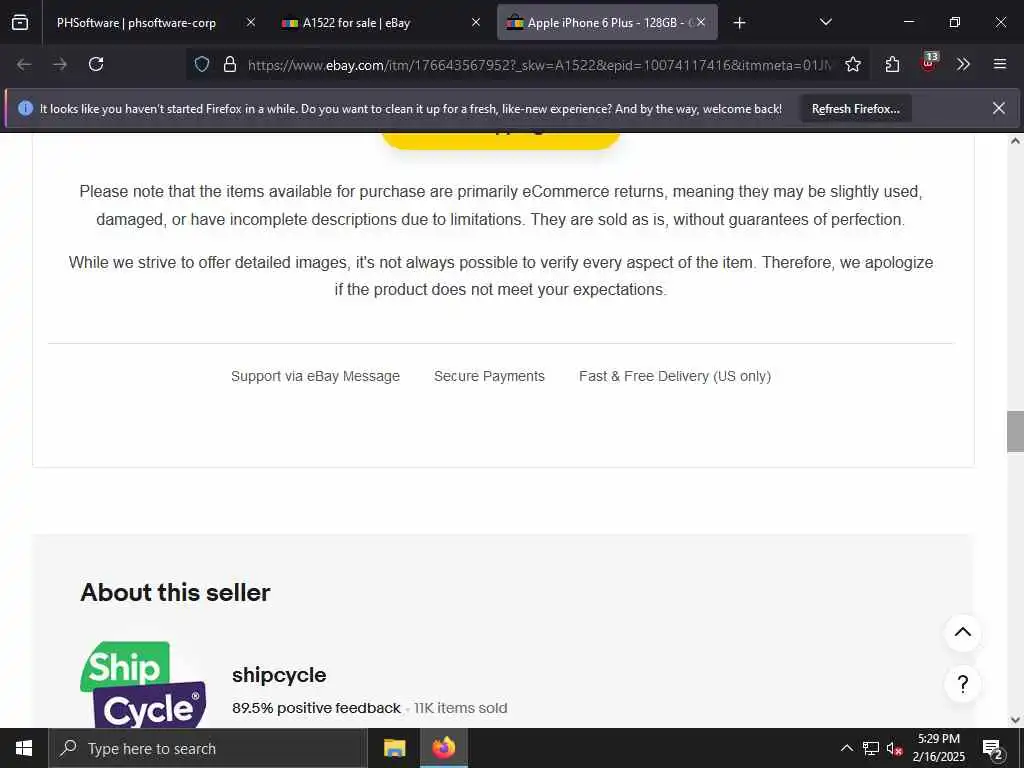Click the scrollbar down arrow
Viewport: 1024px width, 768px height.
(1015, 720)
